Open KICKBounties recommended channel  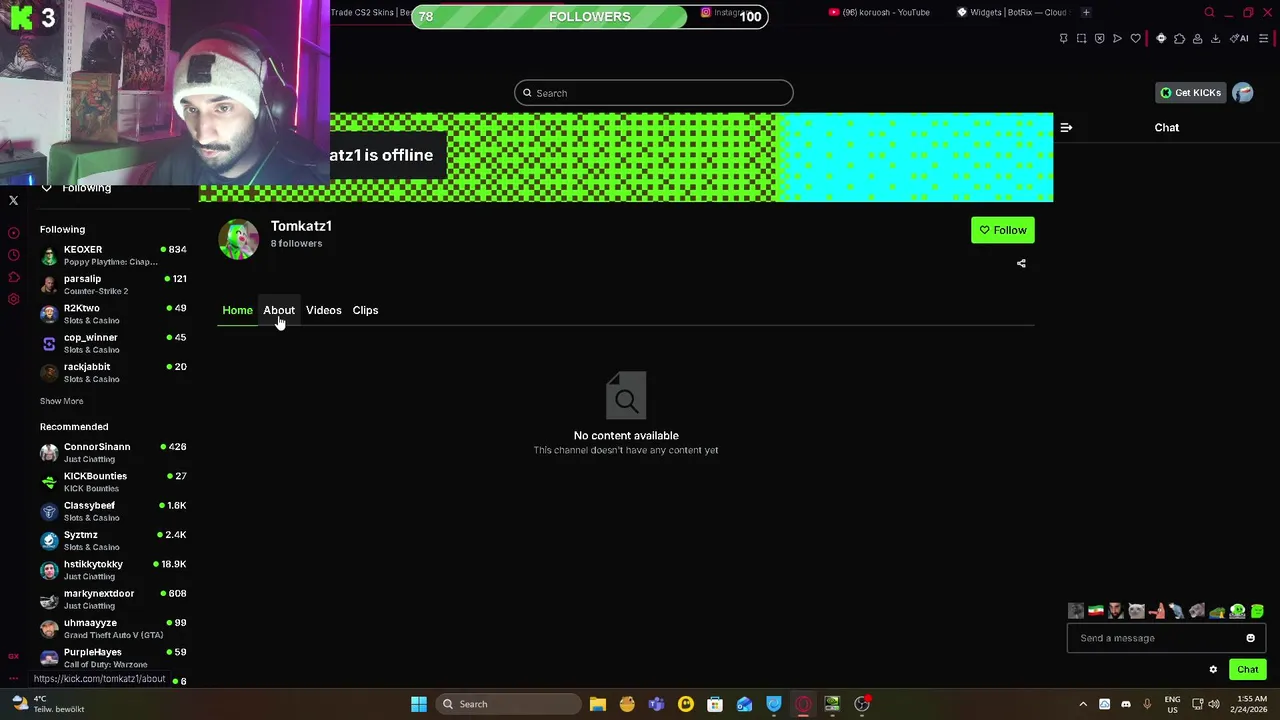[113, 481]
